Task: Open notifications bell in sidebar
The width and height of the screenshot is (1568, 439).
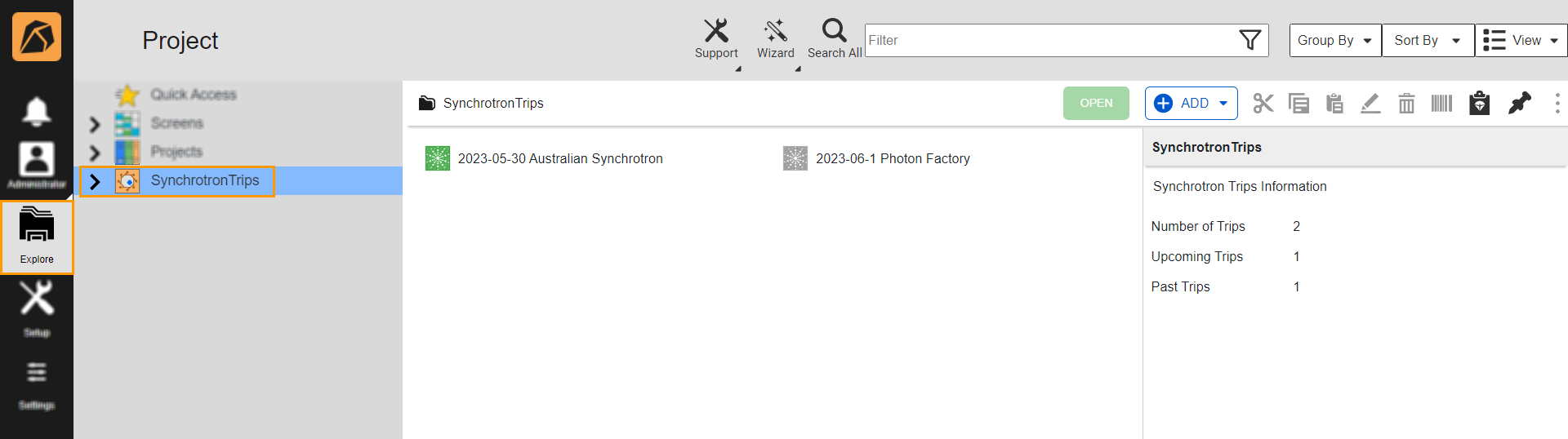Action: tap(37, 112)
